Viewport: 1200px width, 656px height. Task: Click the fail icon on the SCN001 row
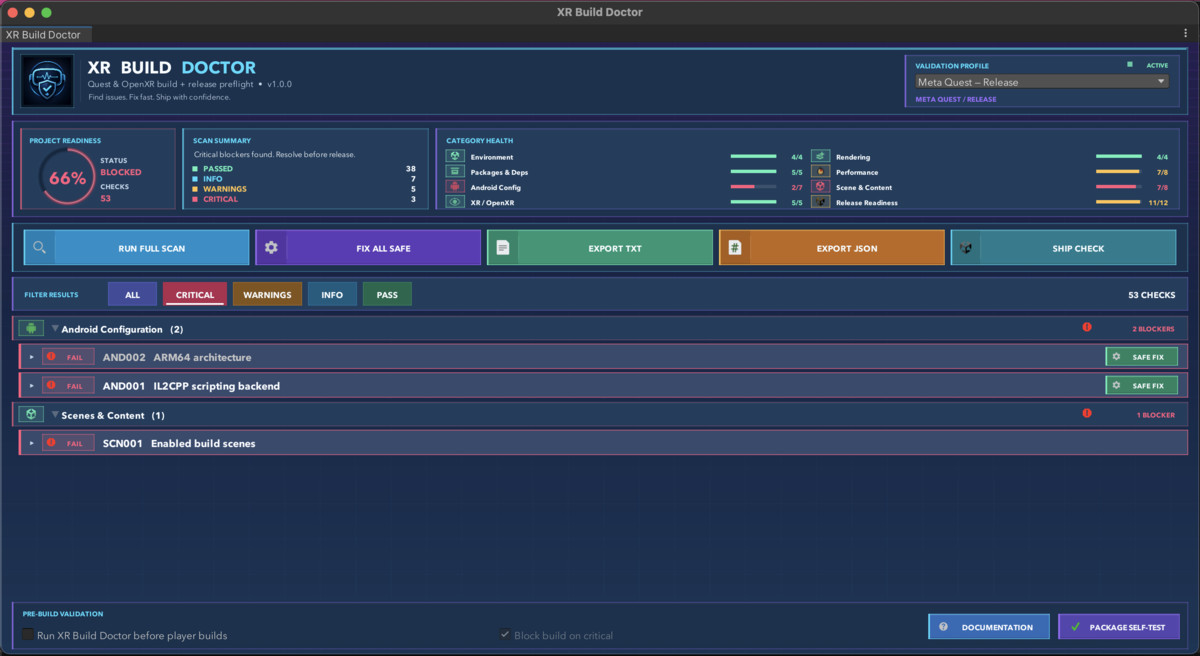(x=51, y=442)
